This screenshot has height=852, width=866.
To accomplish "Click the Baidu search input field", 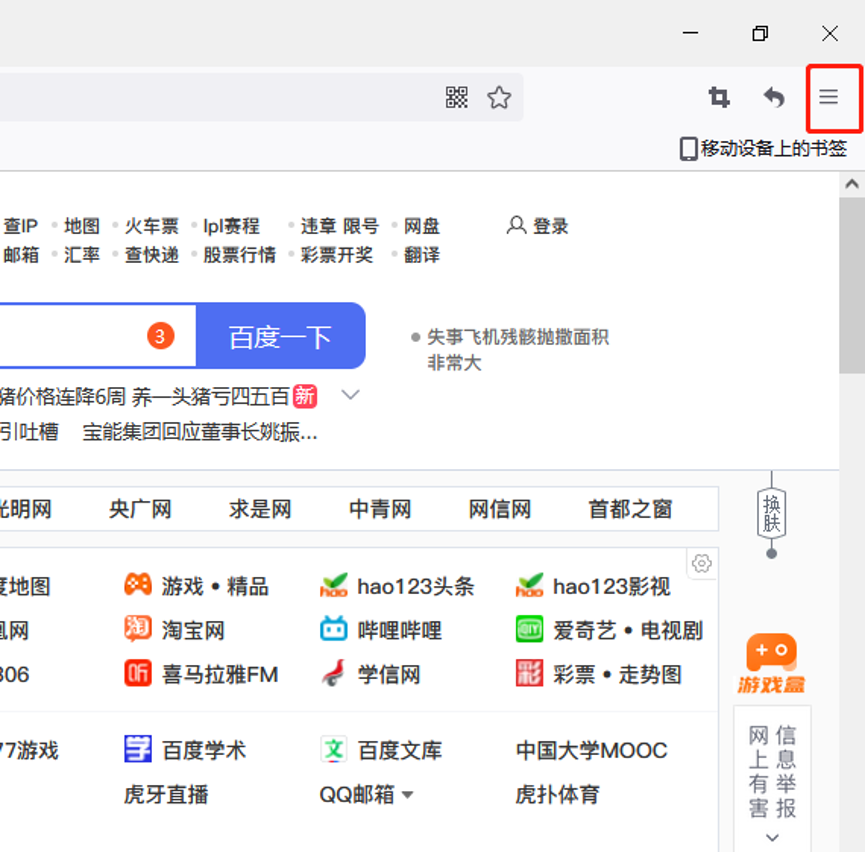I will tap(70, 337).
